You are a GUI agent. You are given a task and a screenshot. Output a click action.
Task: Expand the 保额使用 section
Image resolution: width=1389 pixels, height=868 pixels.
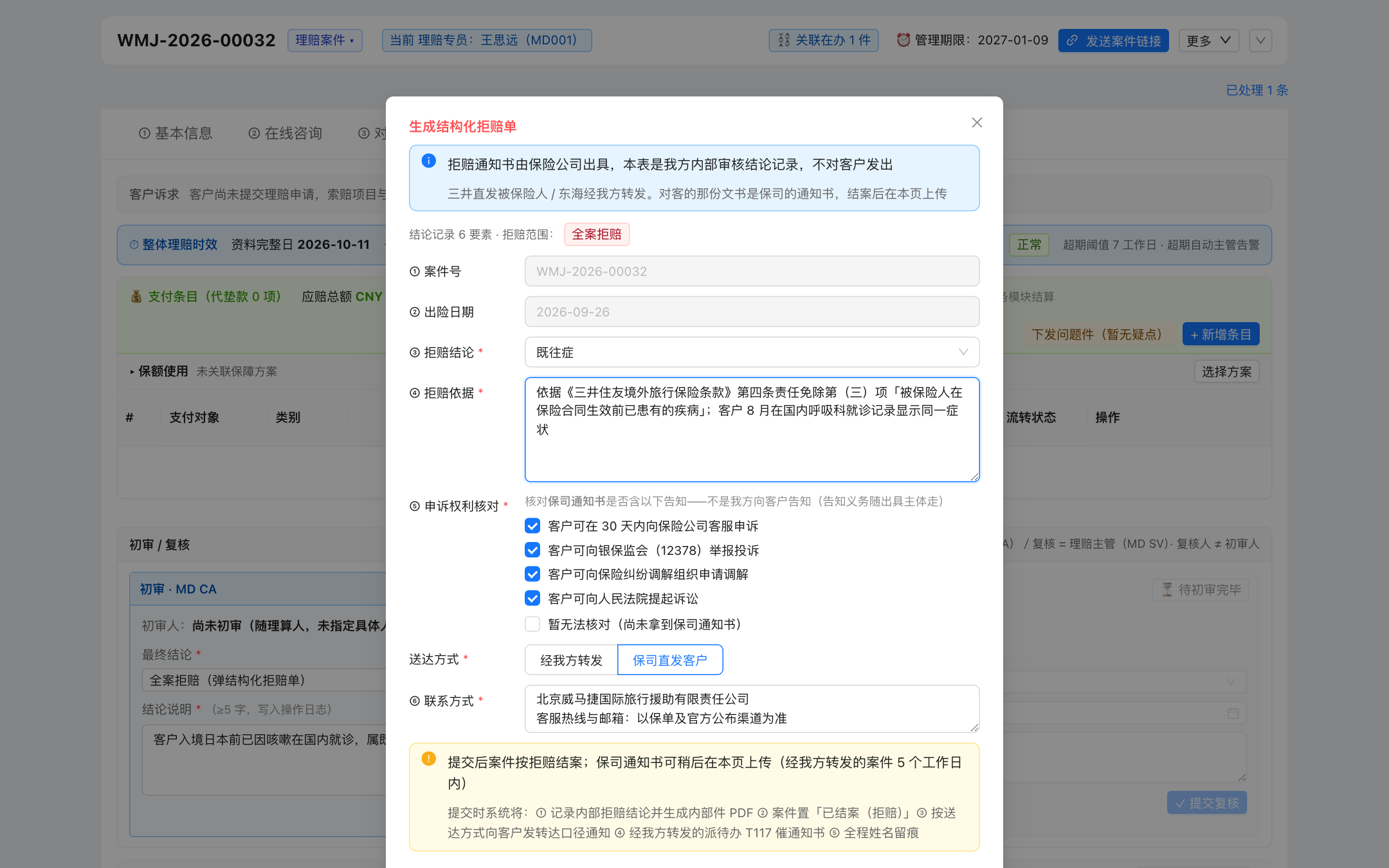tap(159, 371)
